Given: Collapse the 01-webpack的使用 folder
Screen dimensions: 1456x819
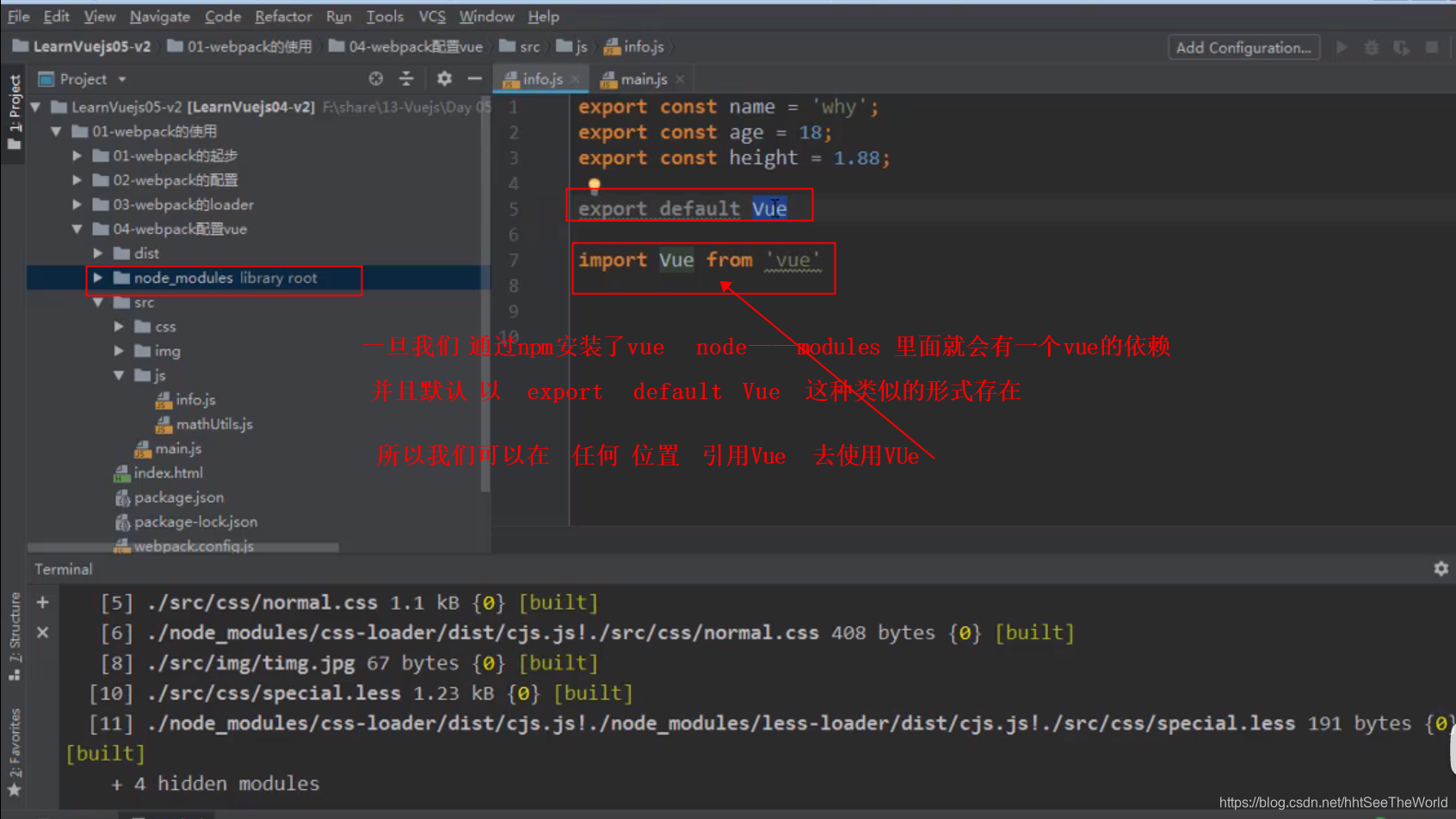Looking at the screenshot, I should pos(57,132).
